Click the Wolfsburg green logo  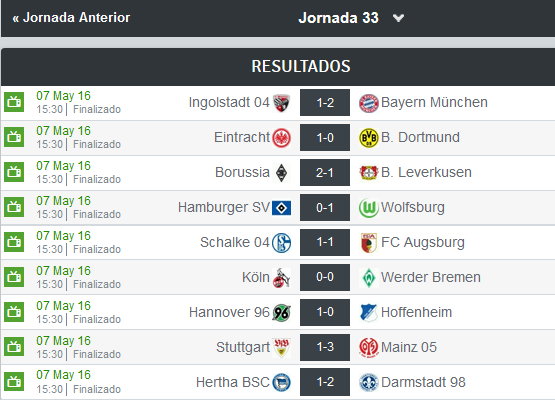(368, 208)
